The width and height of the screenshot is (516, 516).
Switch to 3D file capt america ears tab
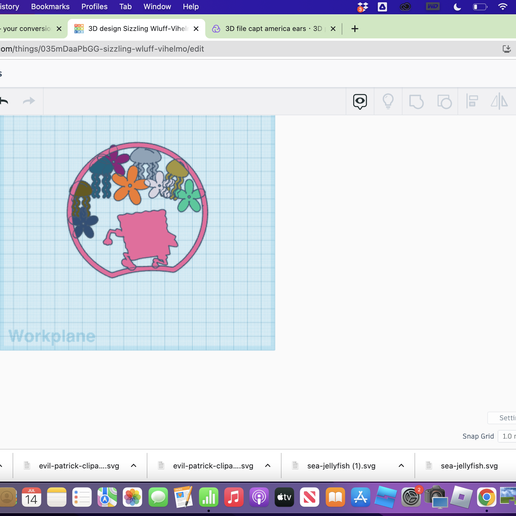(273, 29)
